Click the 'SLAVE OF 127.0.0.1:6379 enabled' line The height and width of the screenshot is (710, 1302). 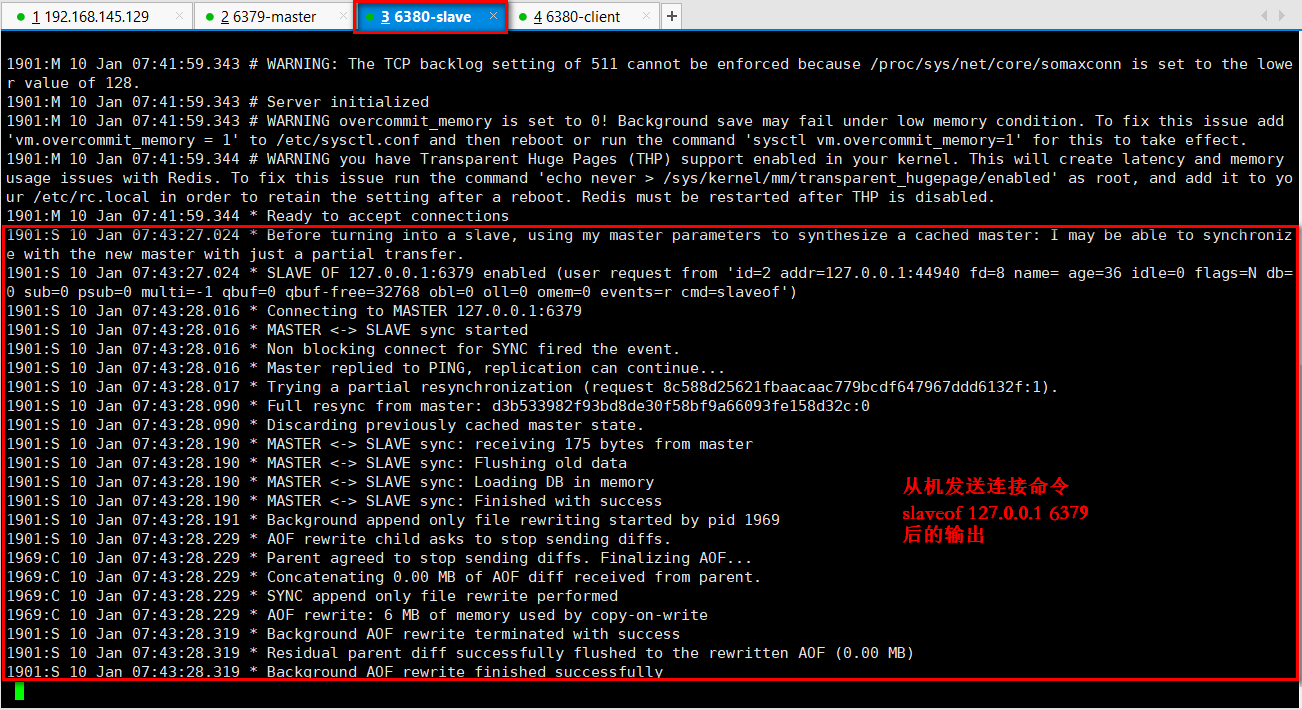[649, 282]
